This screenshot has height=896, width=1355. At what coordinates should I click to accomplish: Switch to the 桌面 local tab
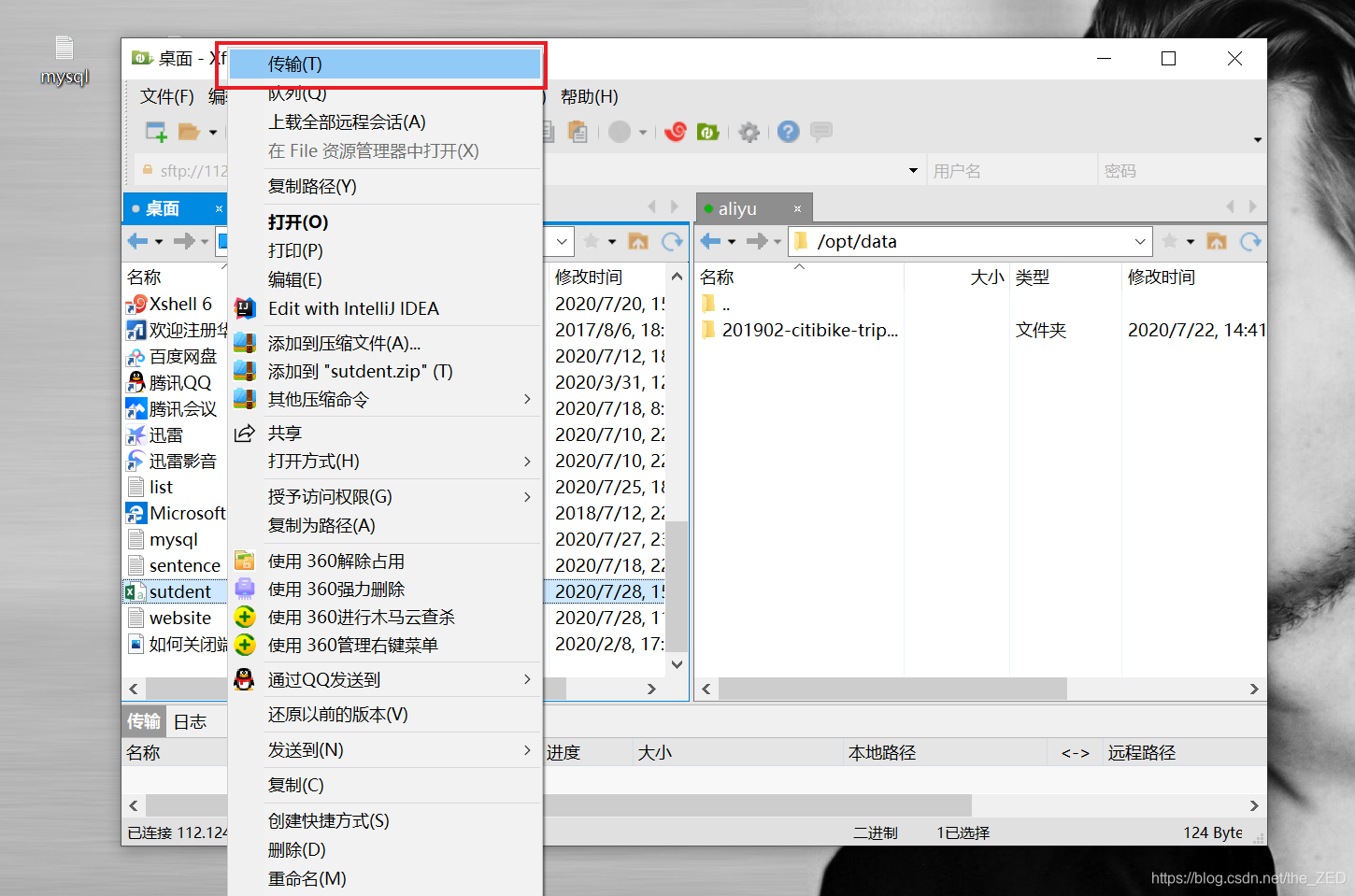[x=163, y=208]
